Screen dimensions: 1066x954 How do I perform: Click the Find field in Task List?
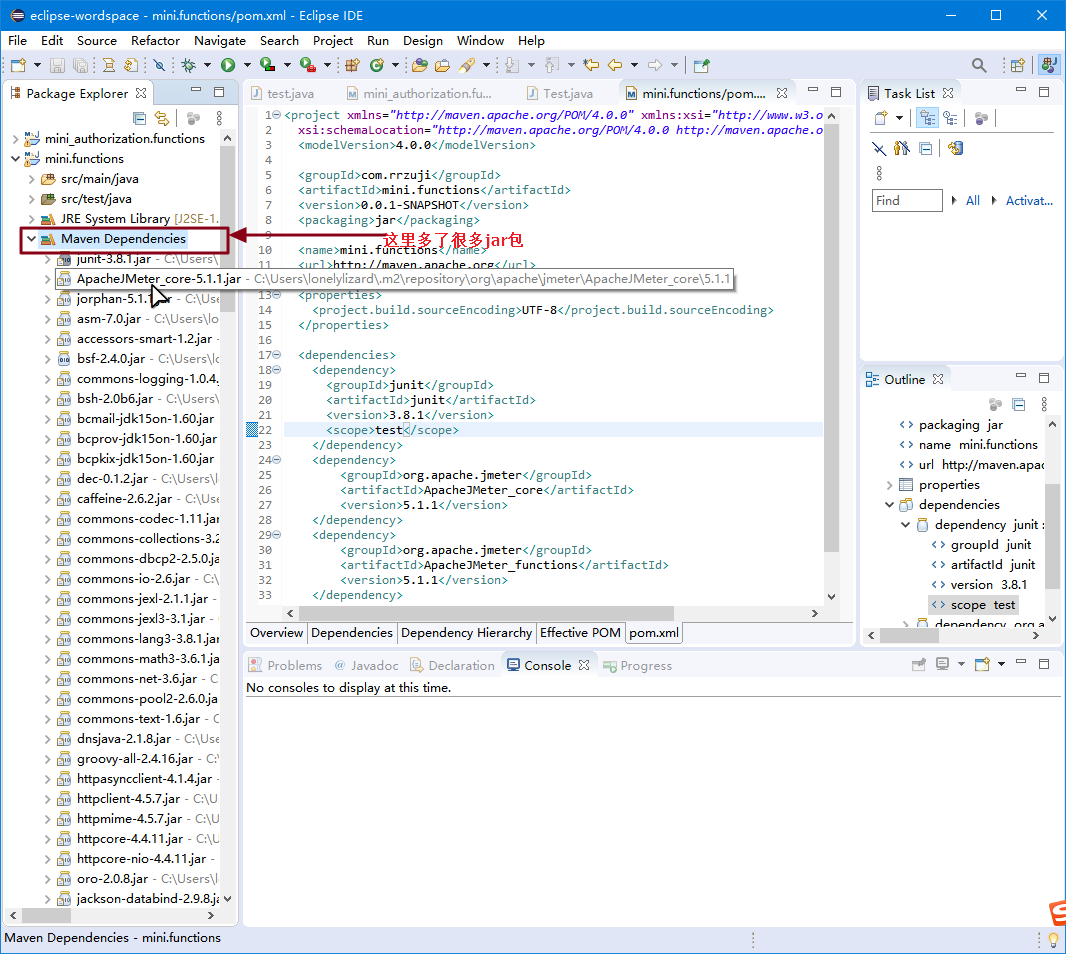point(907,201)
